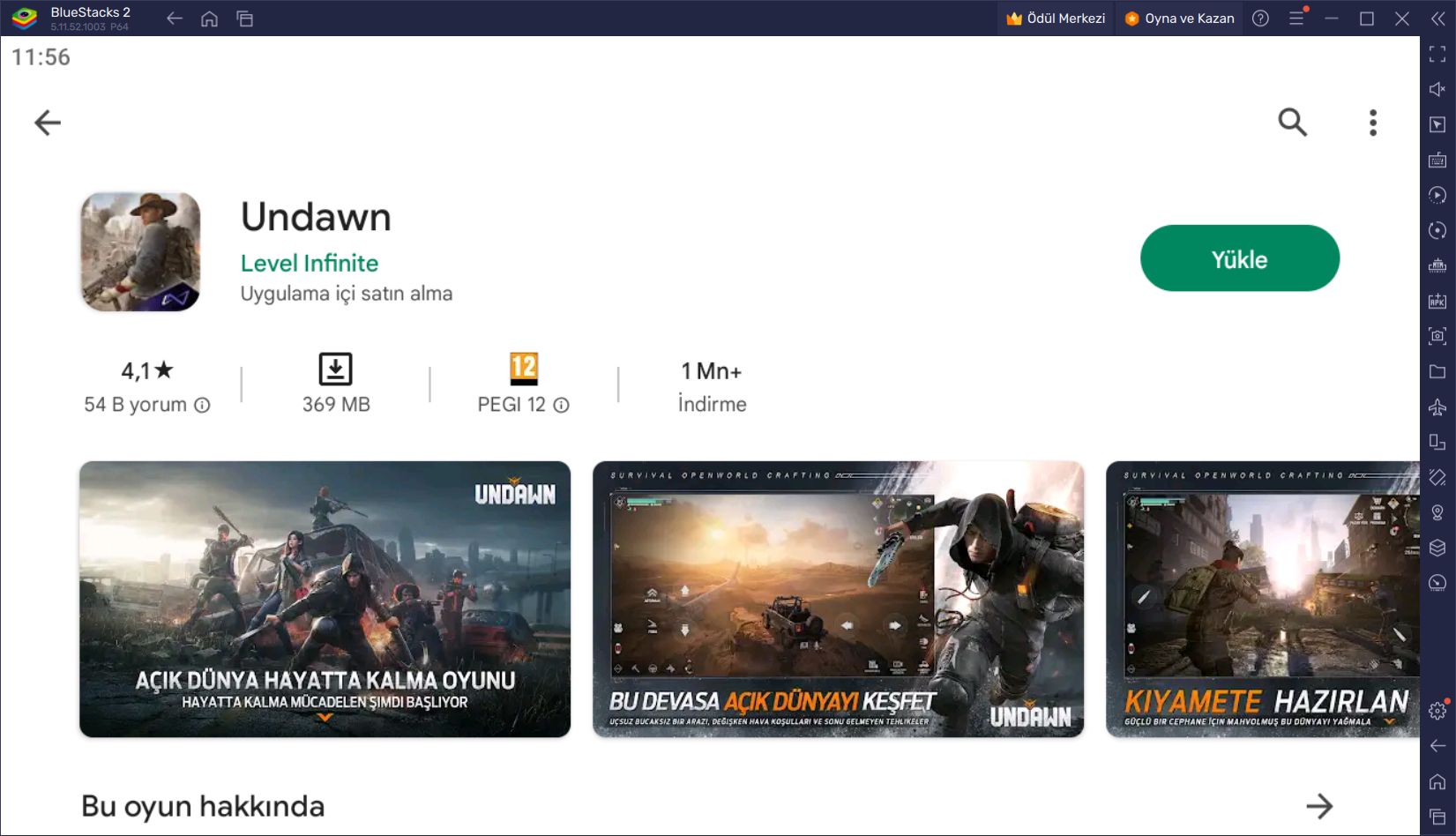Mute volume in BlueStacks sidebar
This screenshot has width=1456, height=836.
click(x=1437, y=89)
